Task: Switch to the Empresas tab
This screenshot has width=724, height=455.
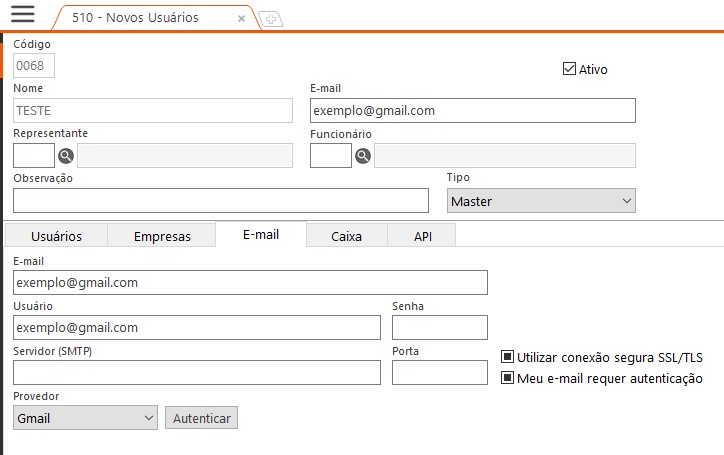Action: 162,236
